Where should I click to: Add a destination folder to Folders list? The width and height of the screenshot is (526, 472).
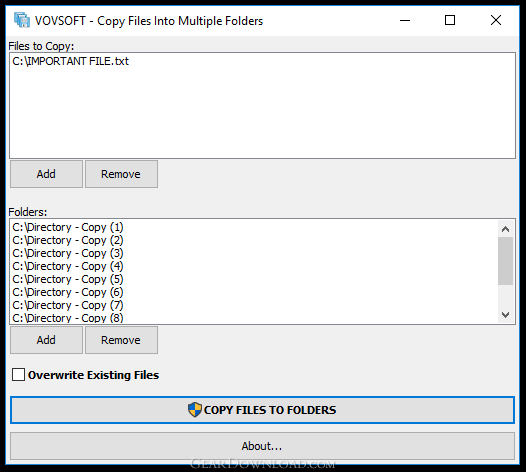(46, 340)
